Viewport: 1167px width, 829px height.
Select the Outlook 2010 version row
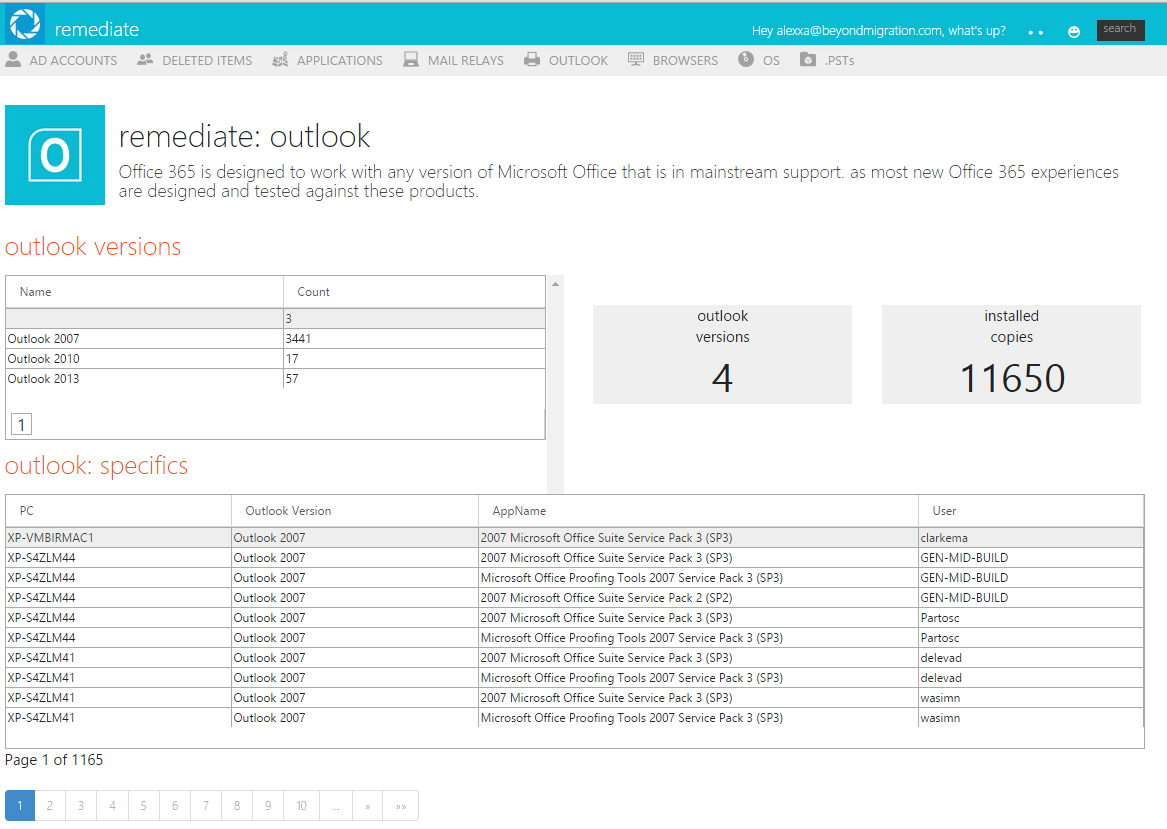[x=275, y=359]
